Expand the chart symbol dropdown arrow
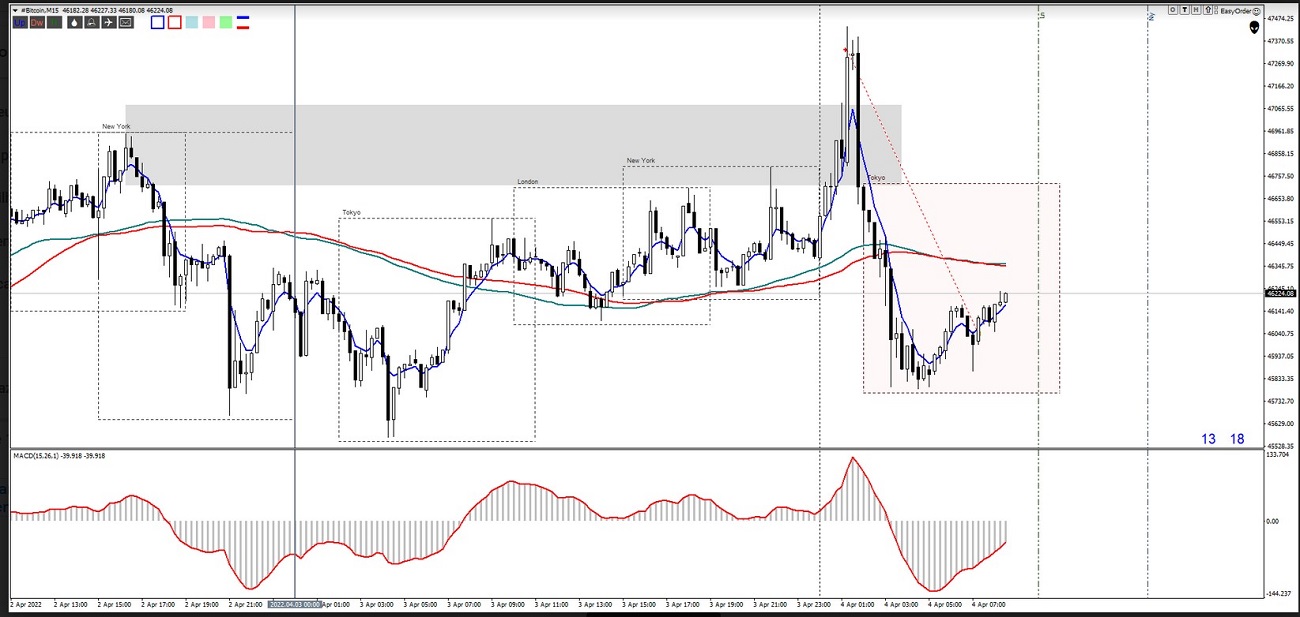The image size is (1300, 617). coord(14,10)
